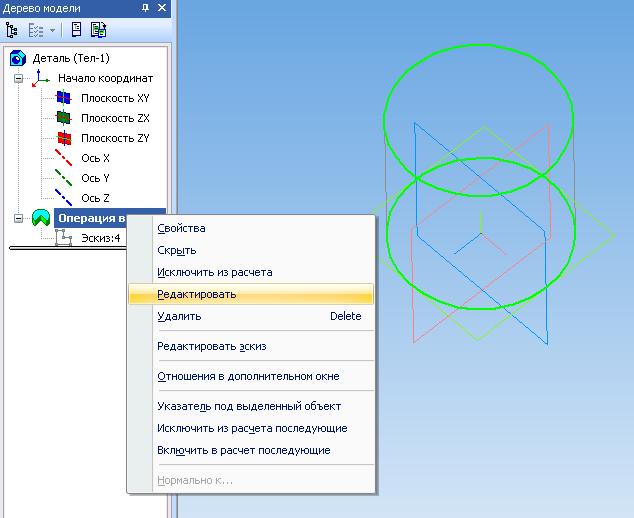The width and height of the screenshot is (634, 518).
Task: Click the green dashed Ось Y icon
Action: tap(63, 178)
